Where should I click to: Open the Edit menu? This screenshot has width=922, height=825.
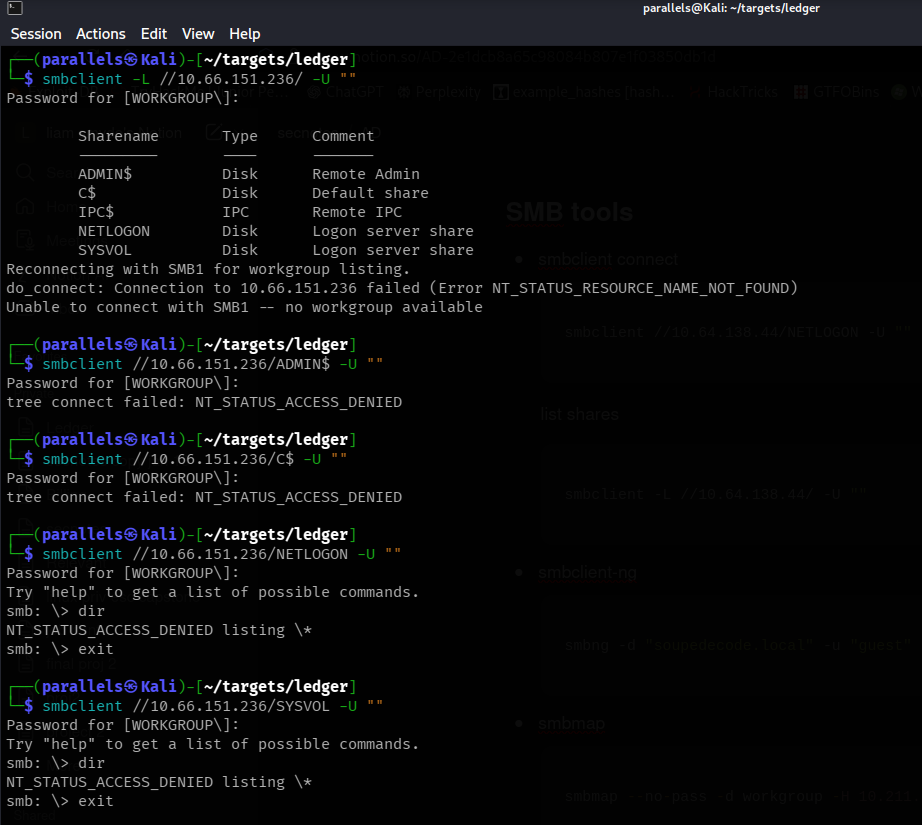(154, 34)
